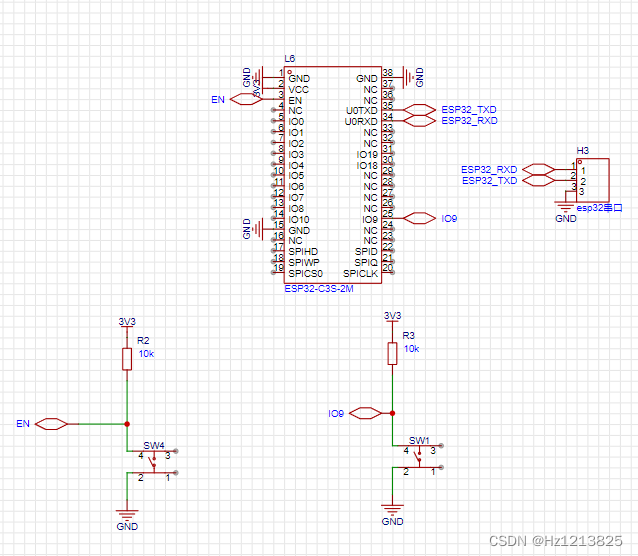Image resolution: width=638 pixels, height=556 pixels.
Task: Click the ESP32_TXD net port at pin 35
Action: coord(420,110)
